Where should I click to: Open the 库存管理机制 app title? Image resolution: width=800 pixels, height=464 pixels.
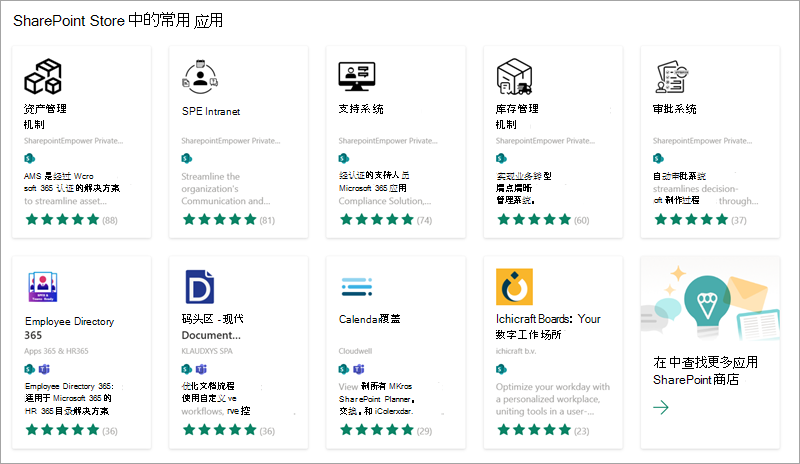coord(517,116)
